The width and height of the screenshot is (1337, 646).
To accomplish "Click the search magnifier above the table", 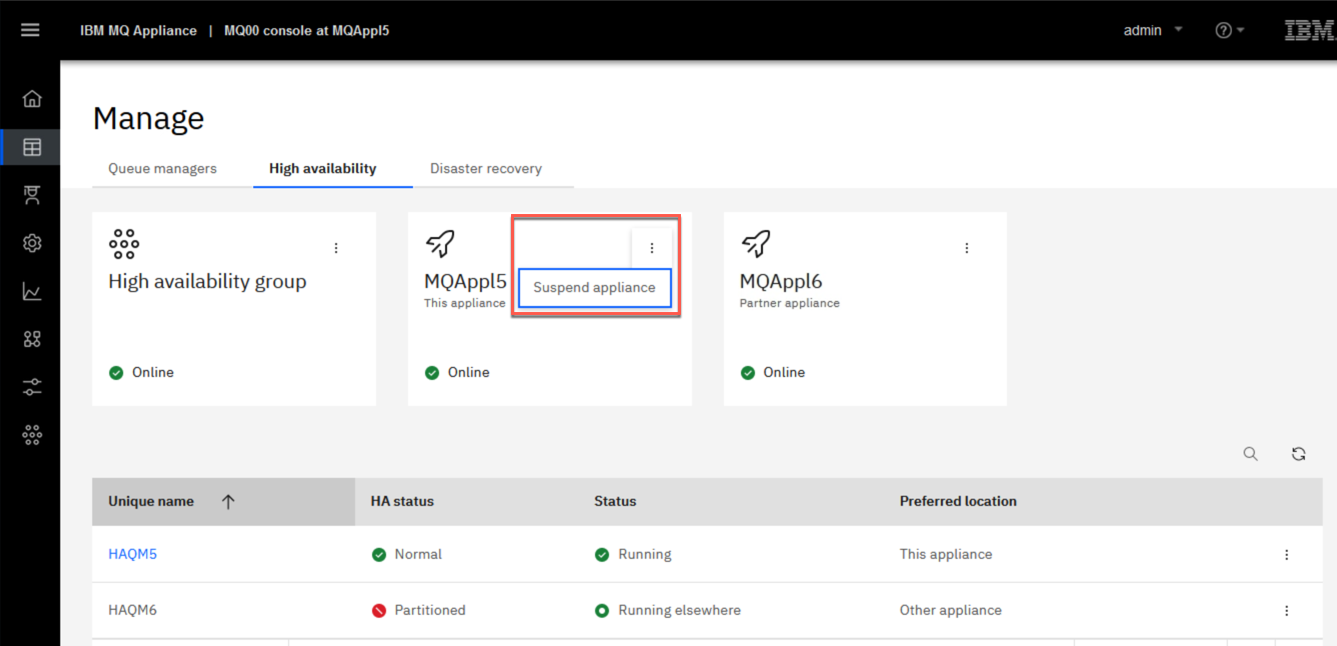I will pyautogui.click(x=1250, y=453).
